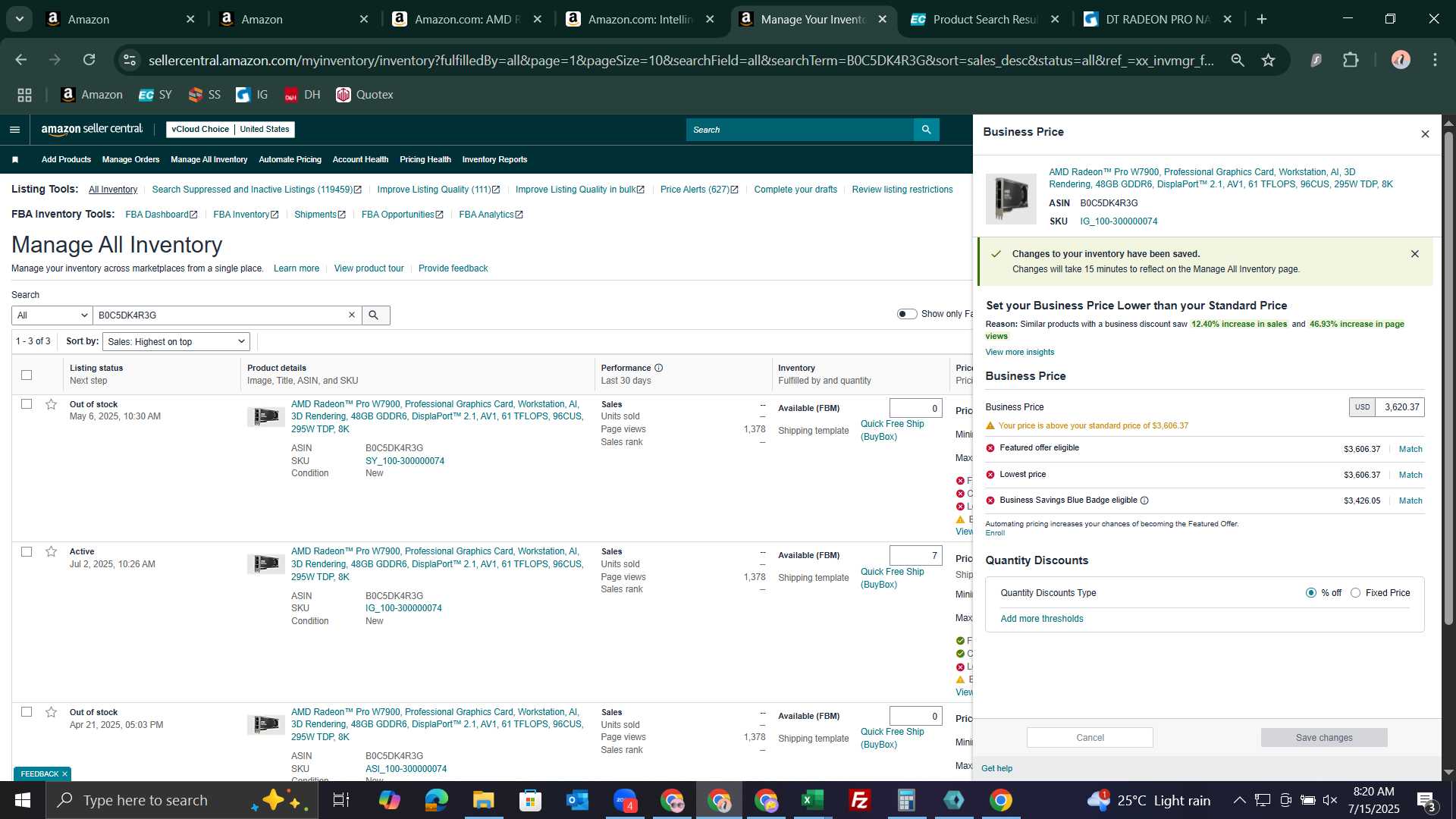Match the Featured offer eligible price

1410,449
